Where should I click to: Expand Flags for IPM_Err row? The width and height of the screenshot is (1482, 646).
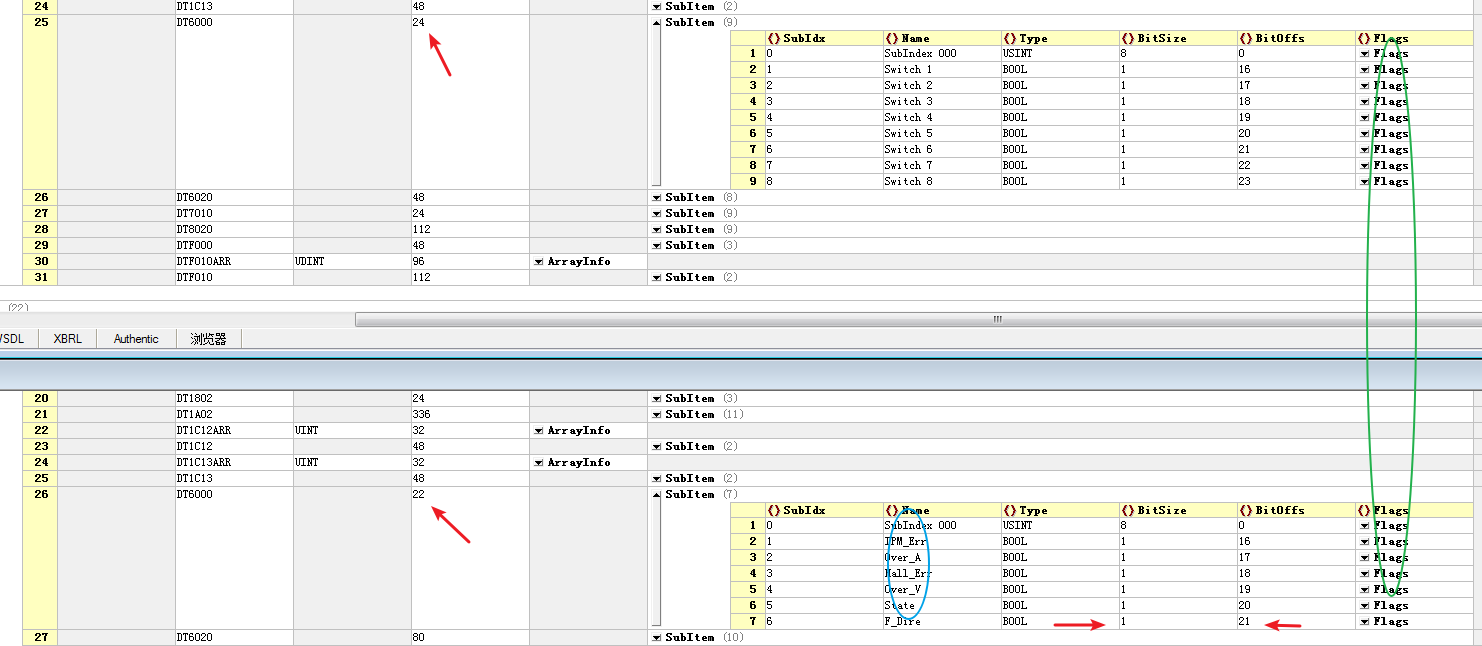click(1364, 542)
